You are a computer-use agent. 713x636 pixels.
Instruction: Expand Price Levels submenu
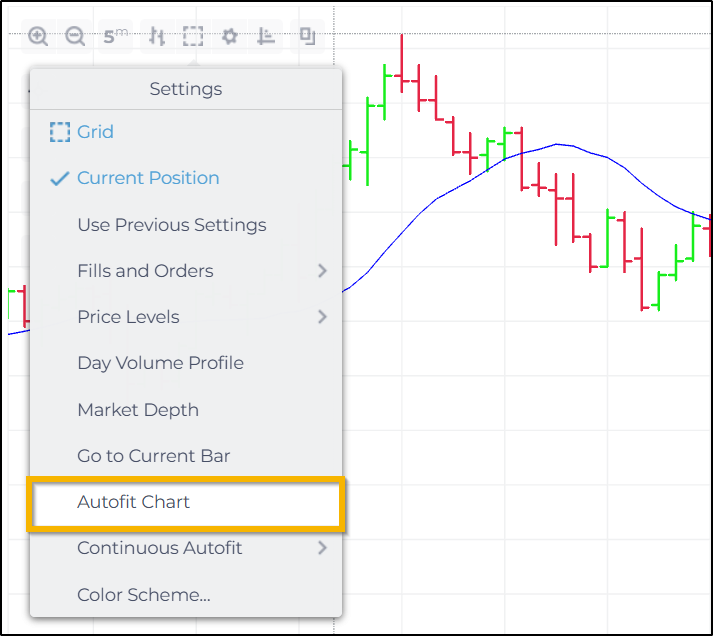click(x=186, y=317)
